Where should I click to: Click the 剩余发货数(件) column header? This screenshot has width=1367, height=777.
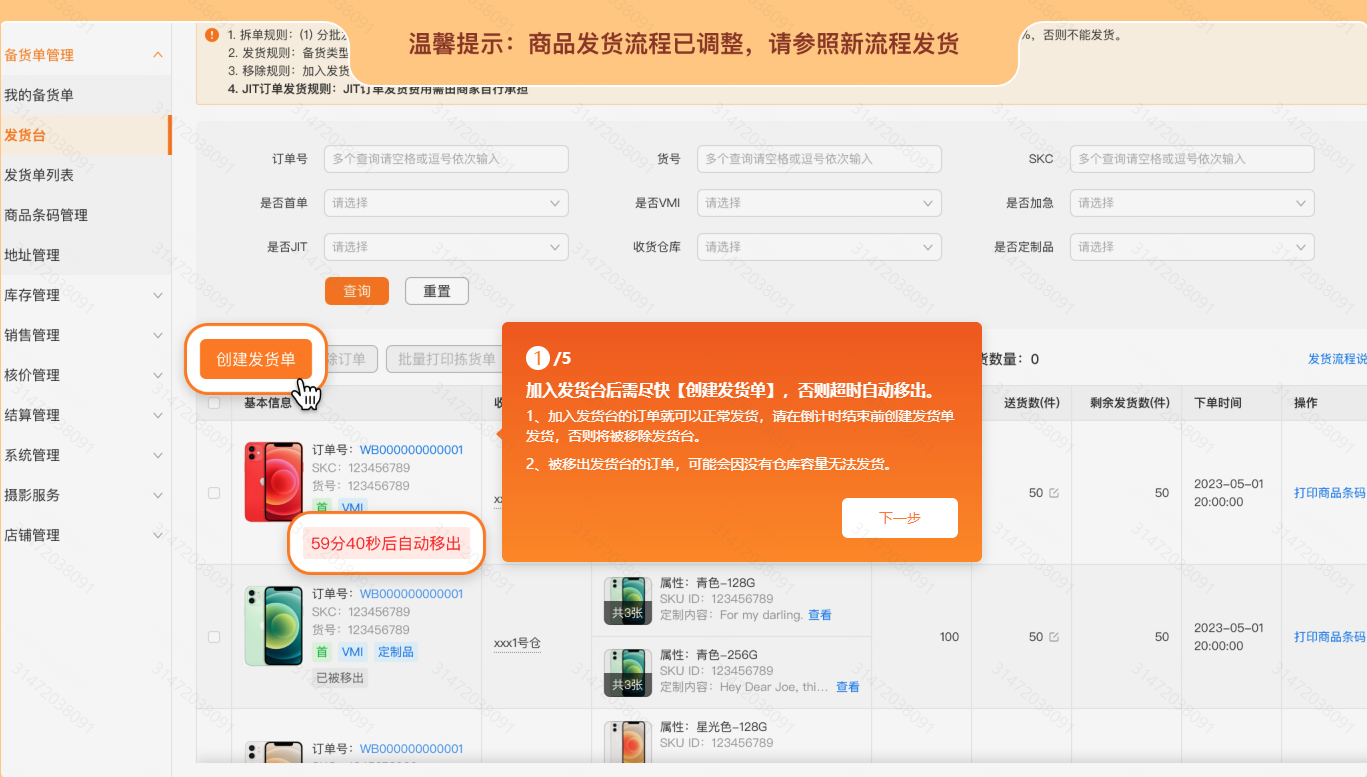click(x=1130, y=403)
